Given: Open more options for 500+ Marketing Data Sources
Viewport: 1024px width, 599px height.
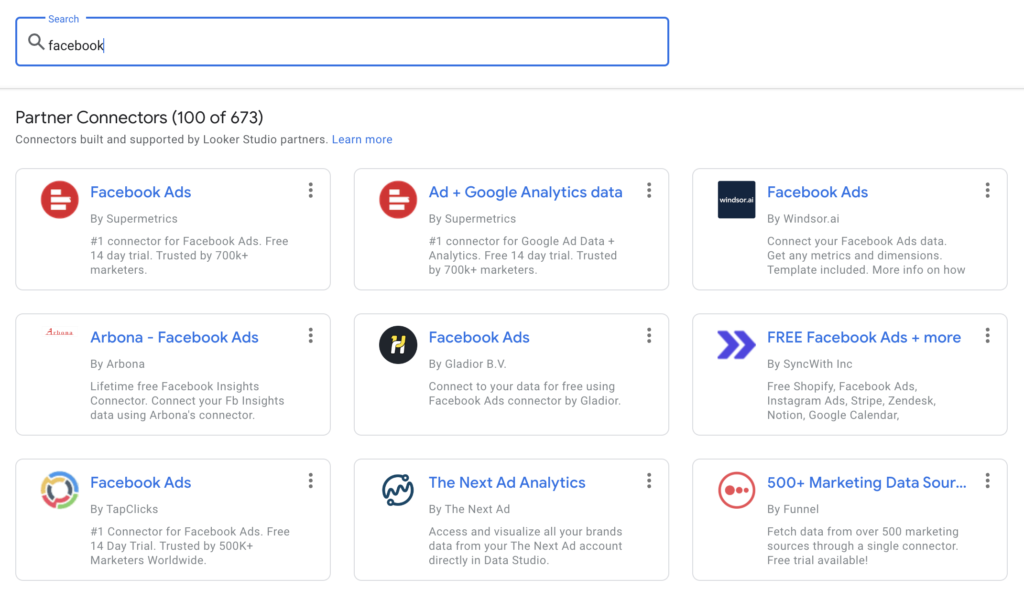Looking at the screenshot, I should (987, 481).
